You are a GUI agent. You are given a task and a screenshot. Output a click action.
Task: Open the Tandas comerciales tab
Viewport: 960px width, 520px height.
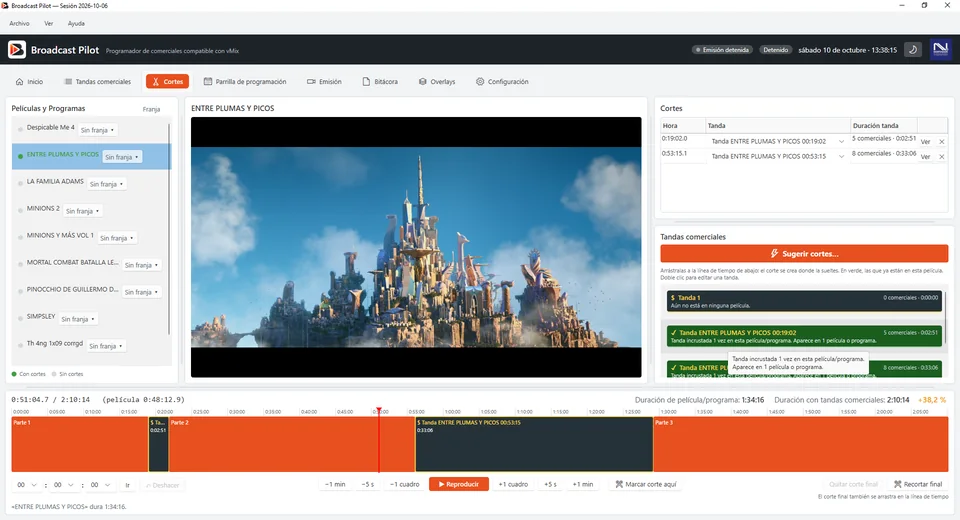click(98, 81)
